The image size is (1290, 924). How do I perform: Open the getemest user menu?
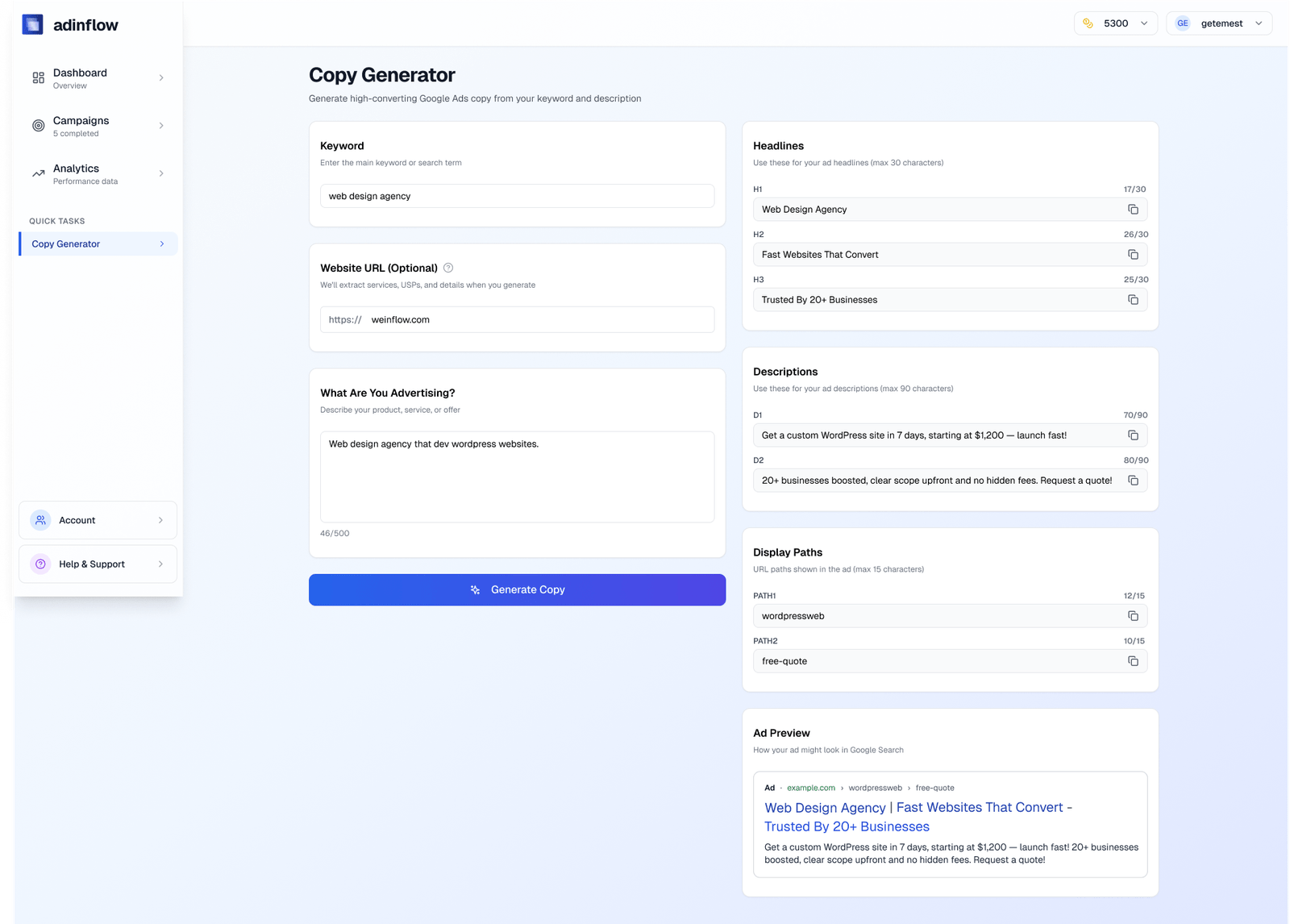1218,23
